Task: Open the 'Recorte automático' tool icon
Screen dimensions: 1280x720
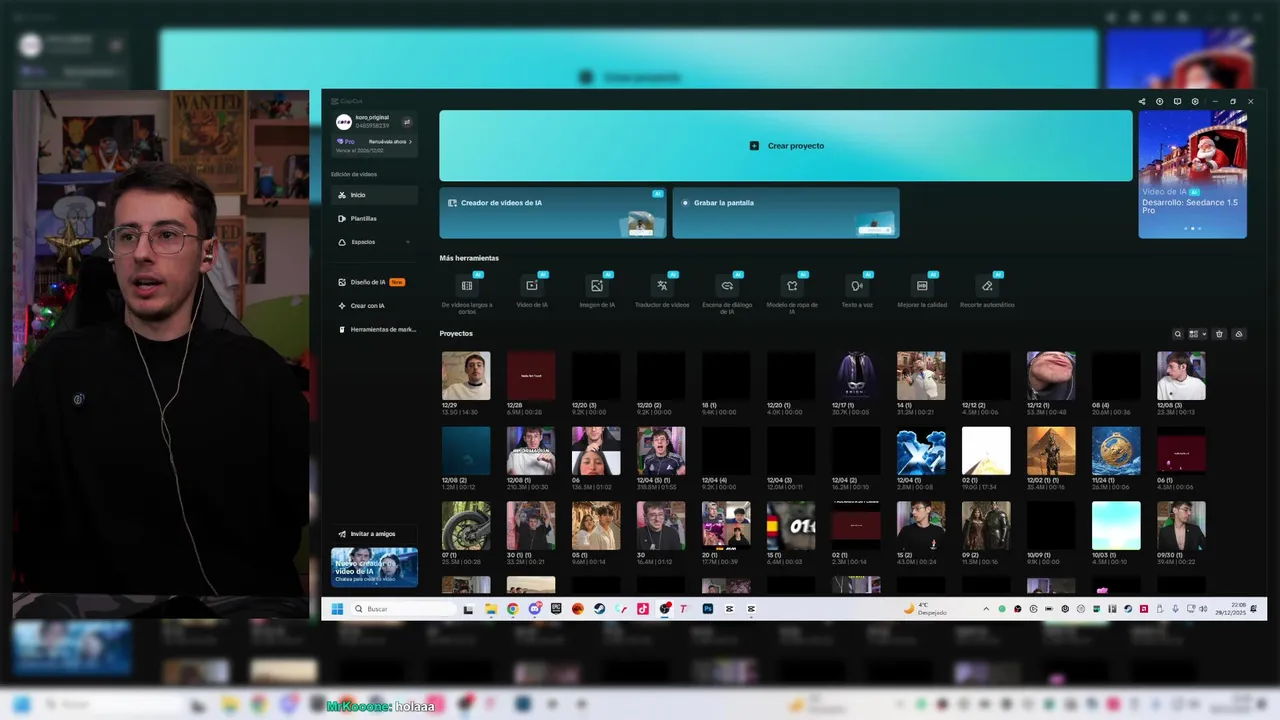Action: click(987, 286)
